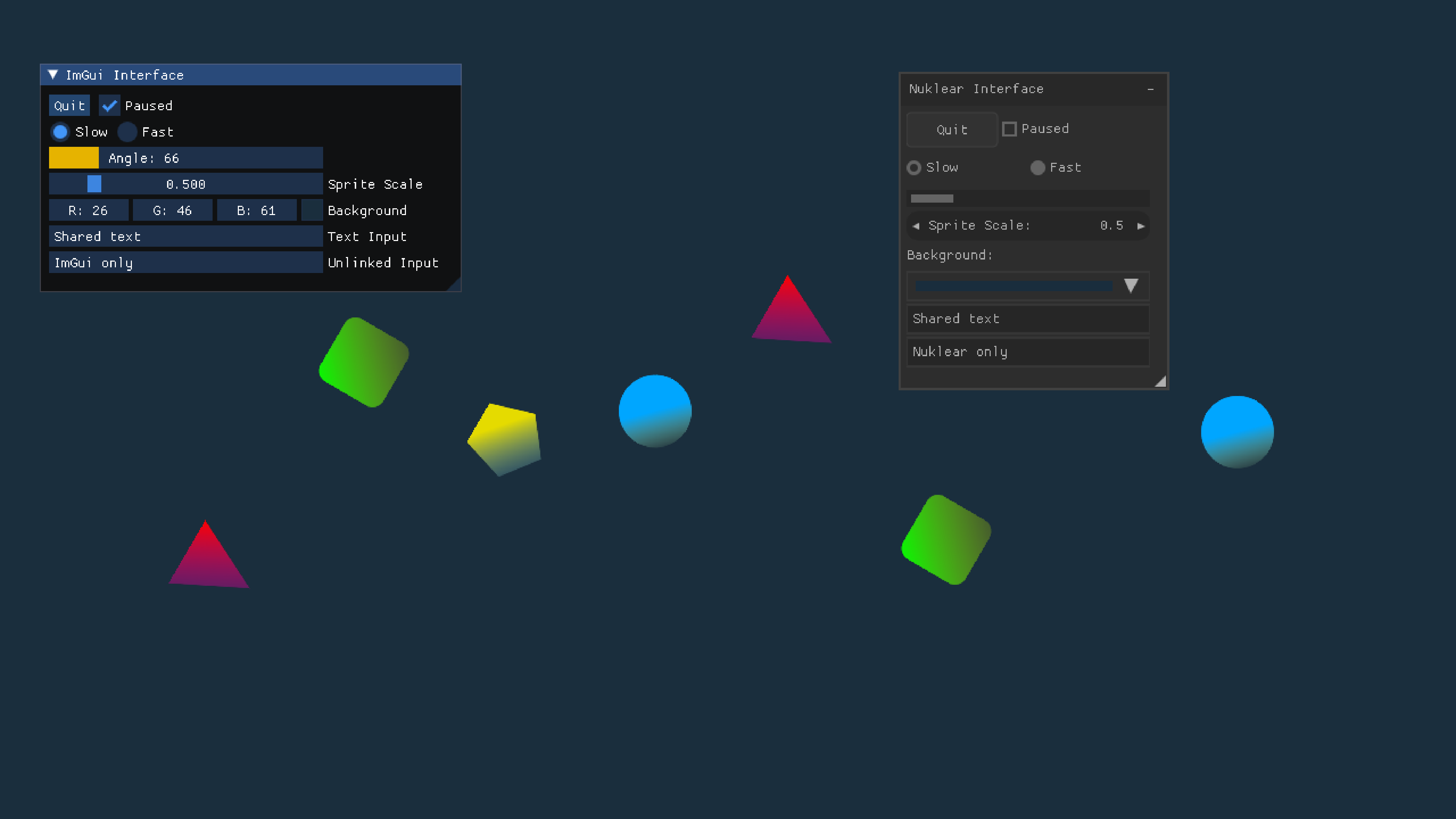This screenshot has width=1456, height=819.
Task: Click the ImGui Quit button
Action: coord(69,106)
